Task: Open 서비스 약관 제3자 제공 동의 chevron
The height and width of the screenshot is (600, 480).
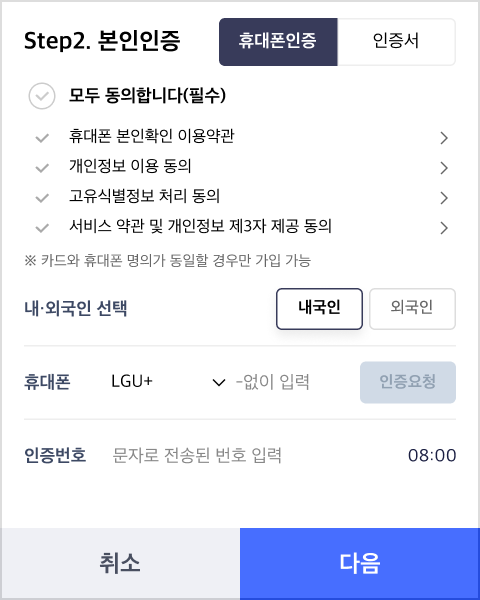Action: (444, 228)
